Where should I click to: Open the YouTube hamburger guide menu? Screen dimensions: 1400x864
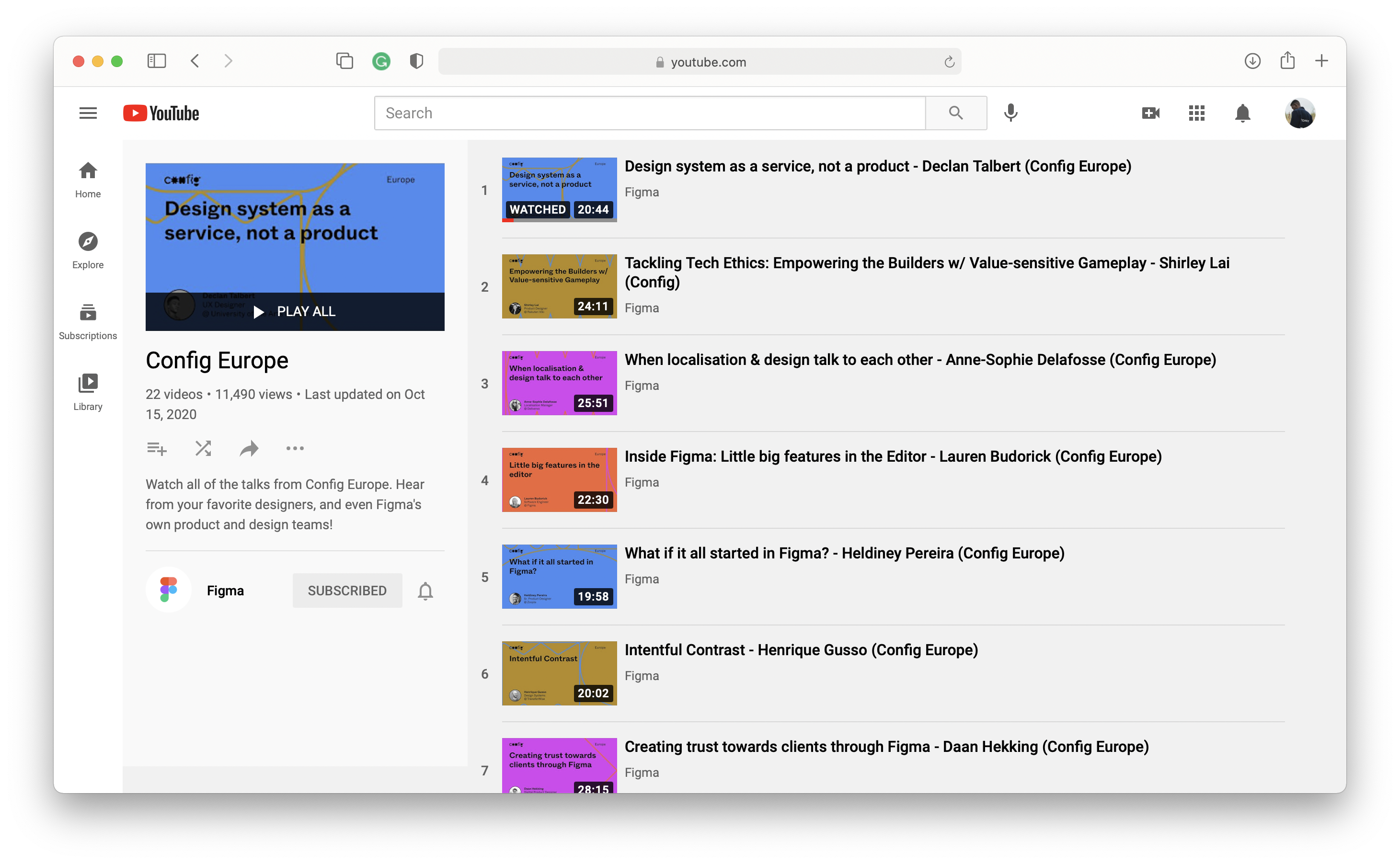click(x=88, y=113)
